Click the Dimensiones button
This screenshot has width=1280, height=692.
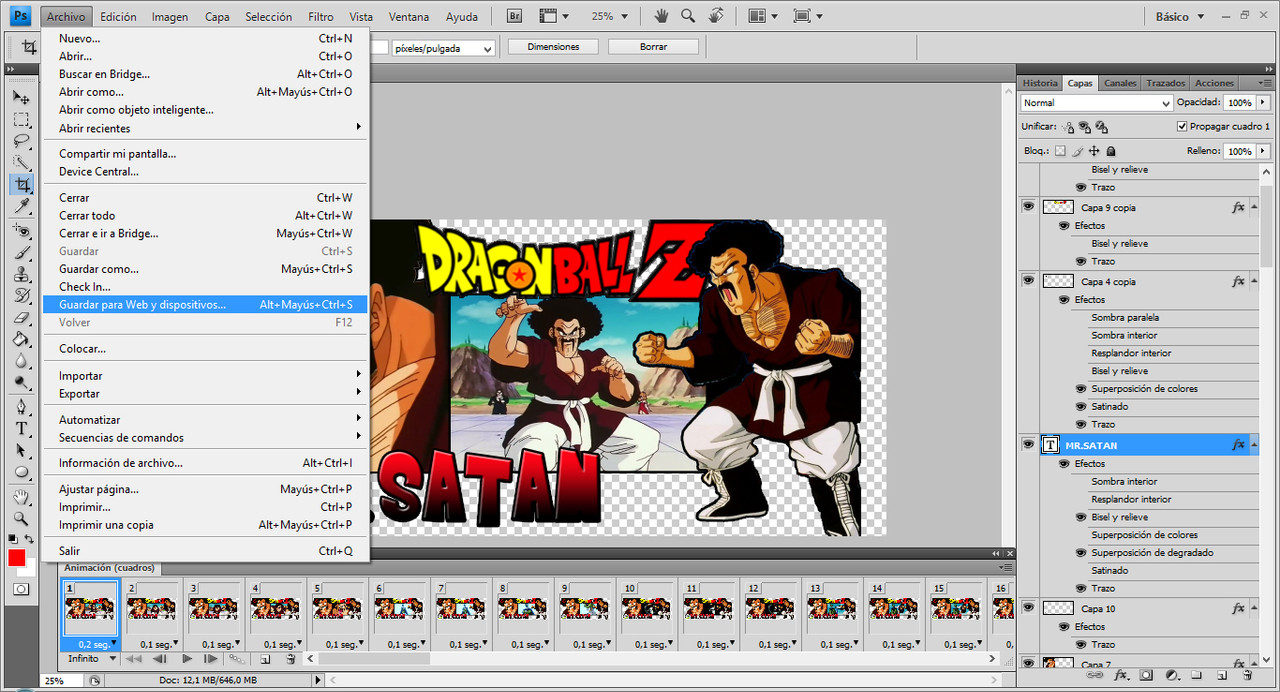(x=553, y=47)
